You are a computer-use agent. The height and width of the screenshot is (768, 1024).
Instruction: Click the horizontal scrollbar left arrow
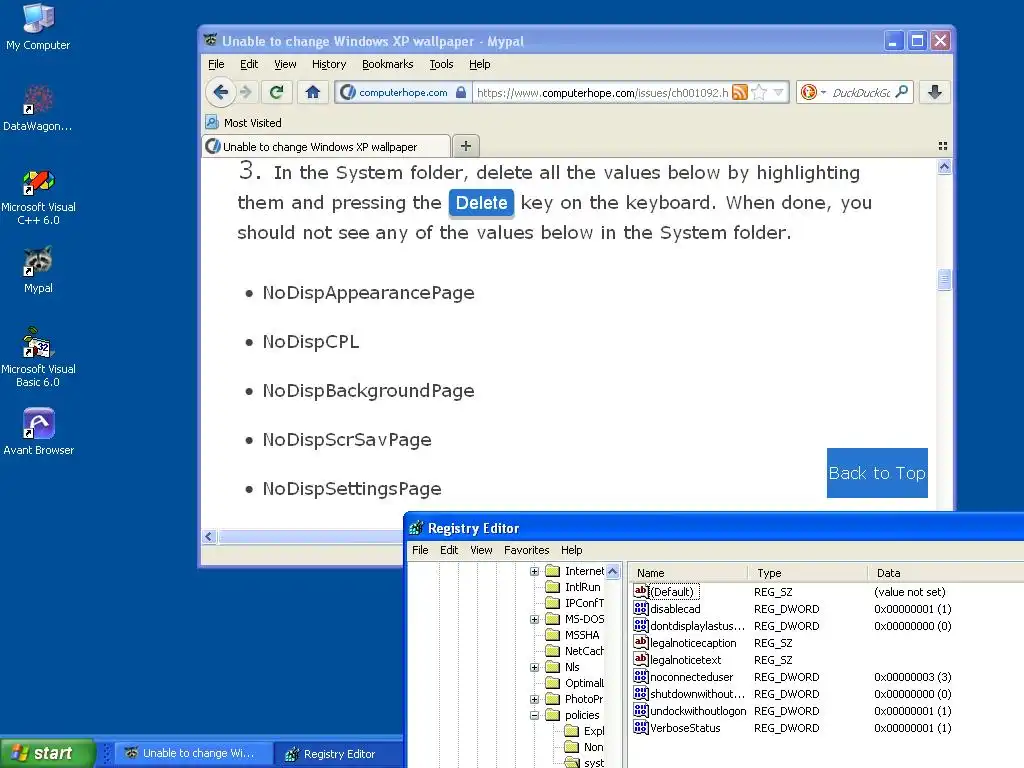209,537
